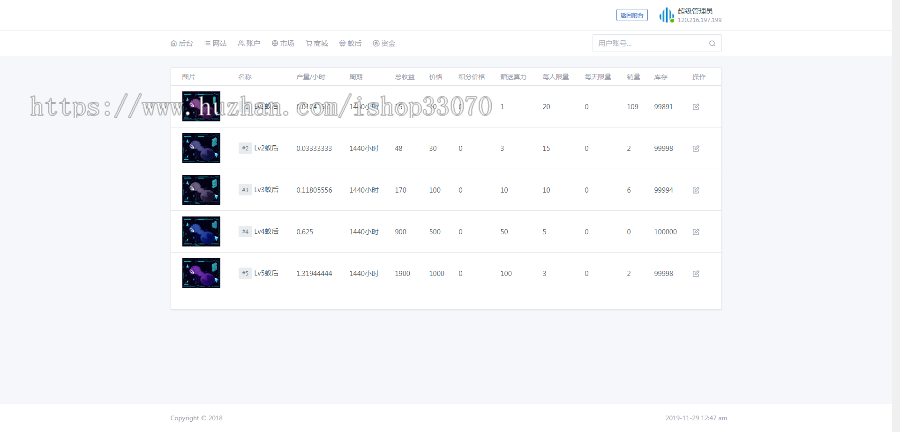
Task: Click the thumbnail in the first table row
Action: click(201, 106)
